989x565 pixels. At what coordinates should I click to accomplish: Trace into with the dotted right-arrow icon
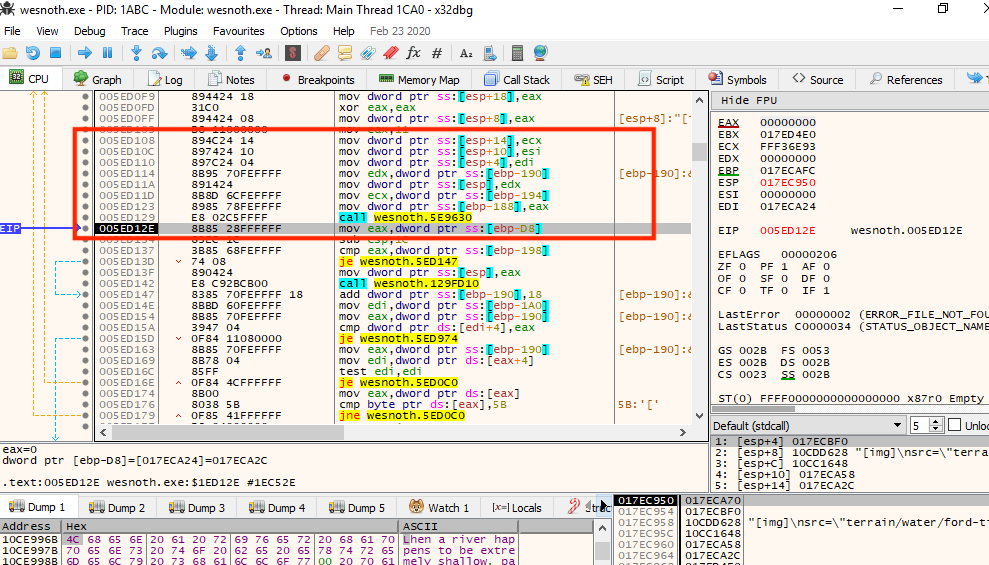(x=189, y=53)
